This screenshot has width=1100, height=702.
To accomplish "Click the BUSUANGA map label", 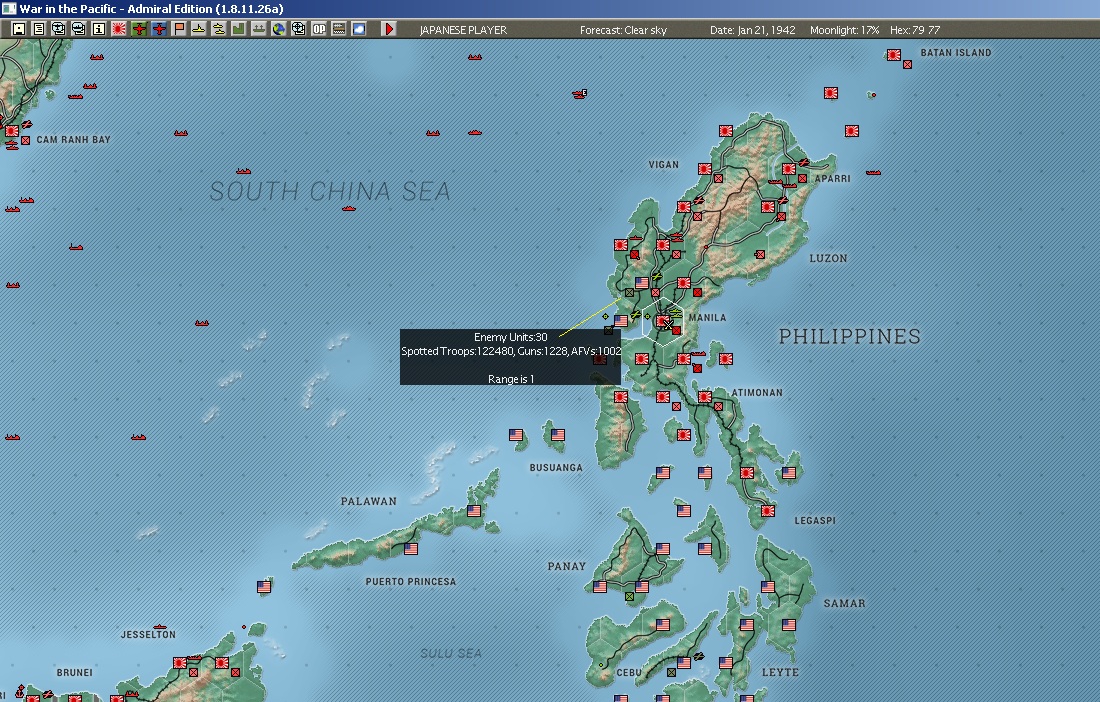I will 556,468.
